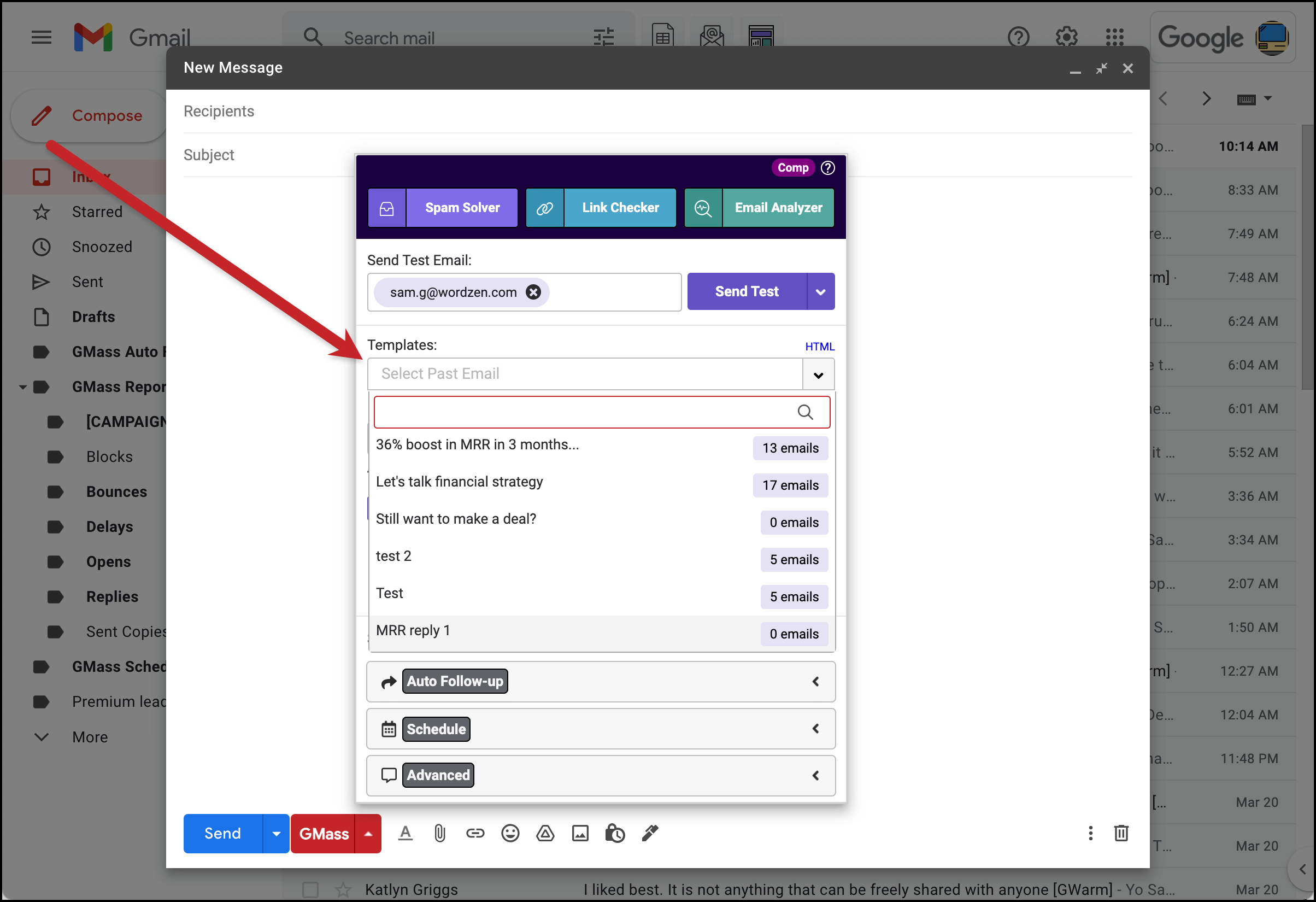The image size is (1316, 902).
Task: Star the Katlyn Griggs email
Action: [x=343, y=889]
